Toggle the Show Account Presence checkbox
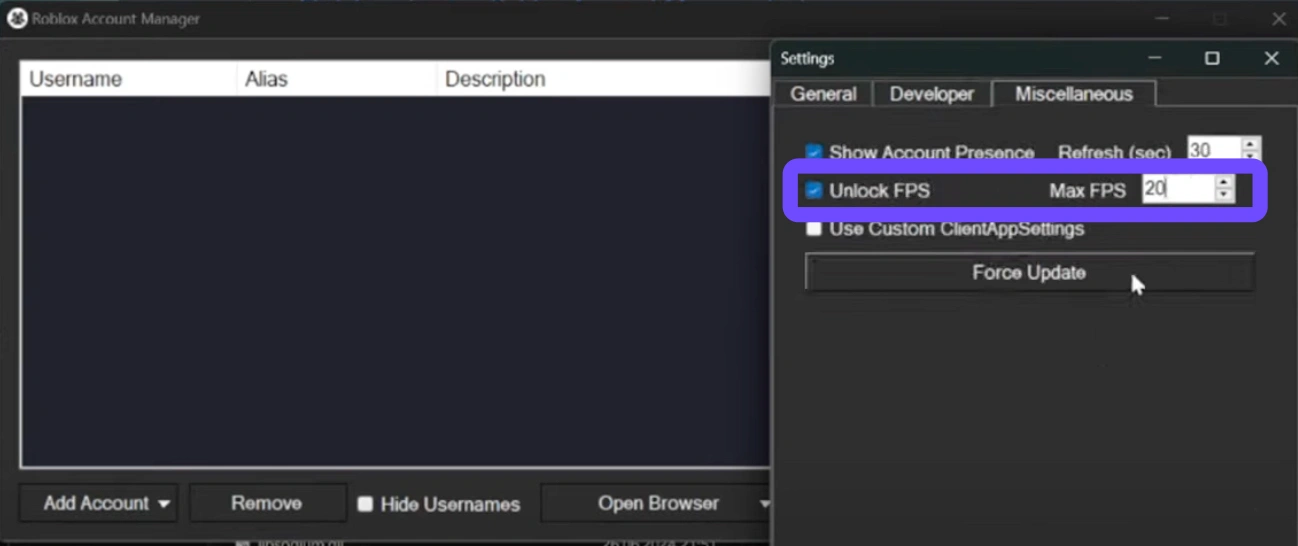1298x546 pixels. click(x=814, y=152)
